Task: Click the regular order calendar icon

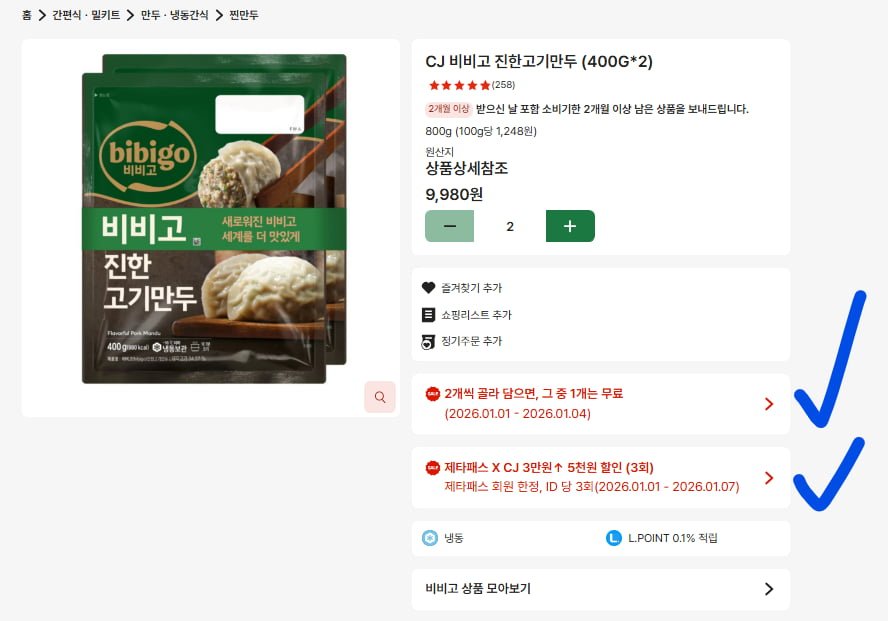Action: (x=429, y=341)
